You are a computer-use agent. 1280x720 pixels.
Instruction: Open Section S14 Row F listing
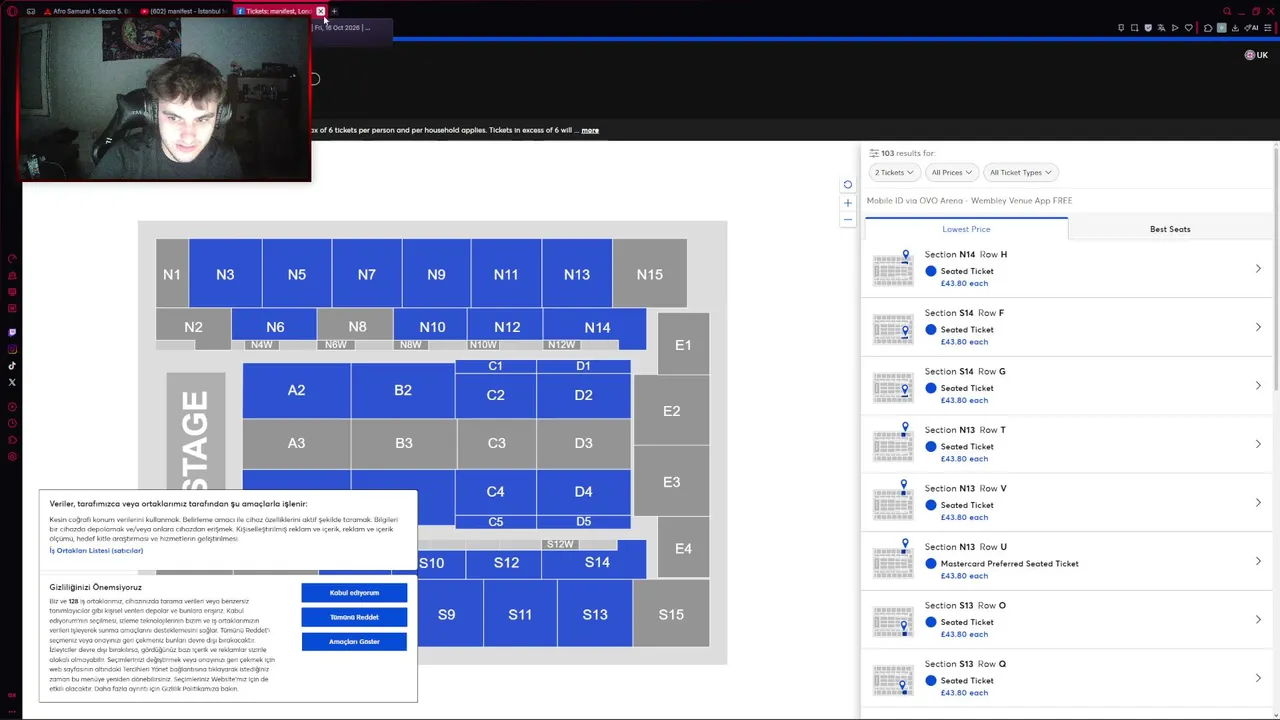(x=1068, y=327)
